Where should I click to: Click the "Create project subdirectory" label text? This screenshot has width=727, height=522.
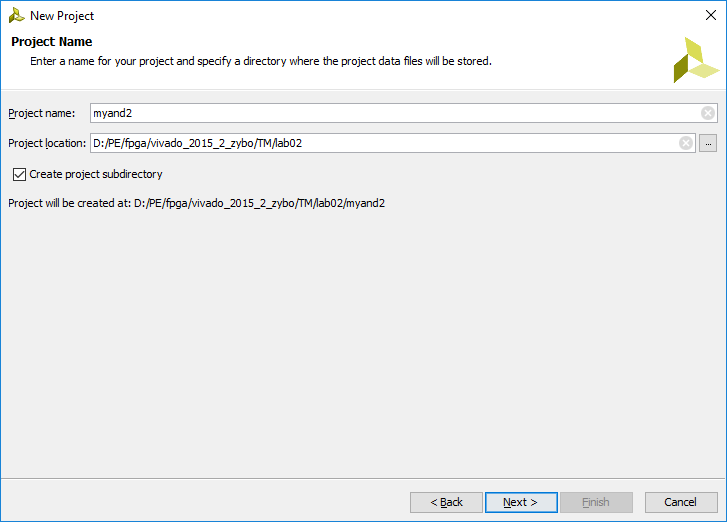[x=96, y=174]
